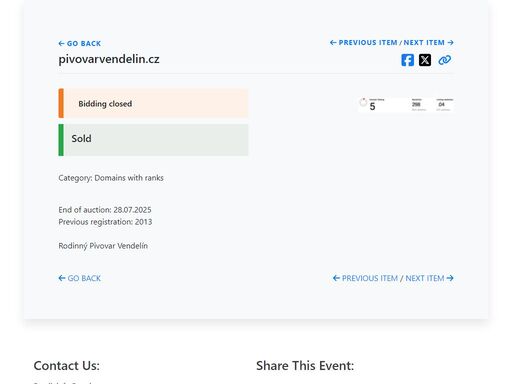Open bottom PREVIOUS ITEM link
Screen dimensions: 512x384
(370, 278)
